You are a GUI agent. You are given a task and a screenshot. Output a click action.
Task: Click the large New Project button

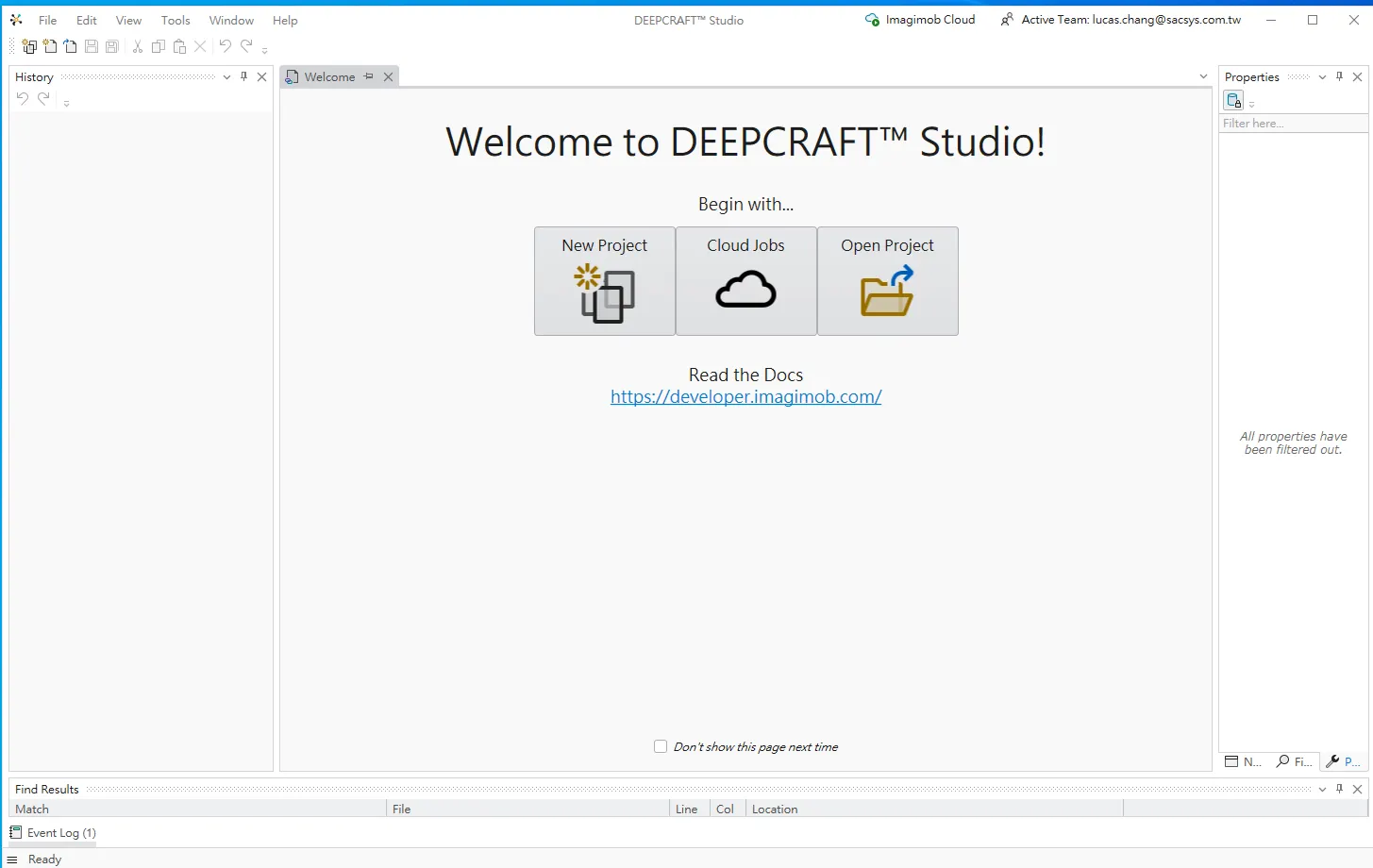click(604, 281)
